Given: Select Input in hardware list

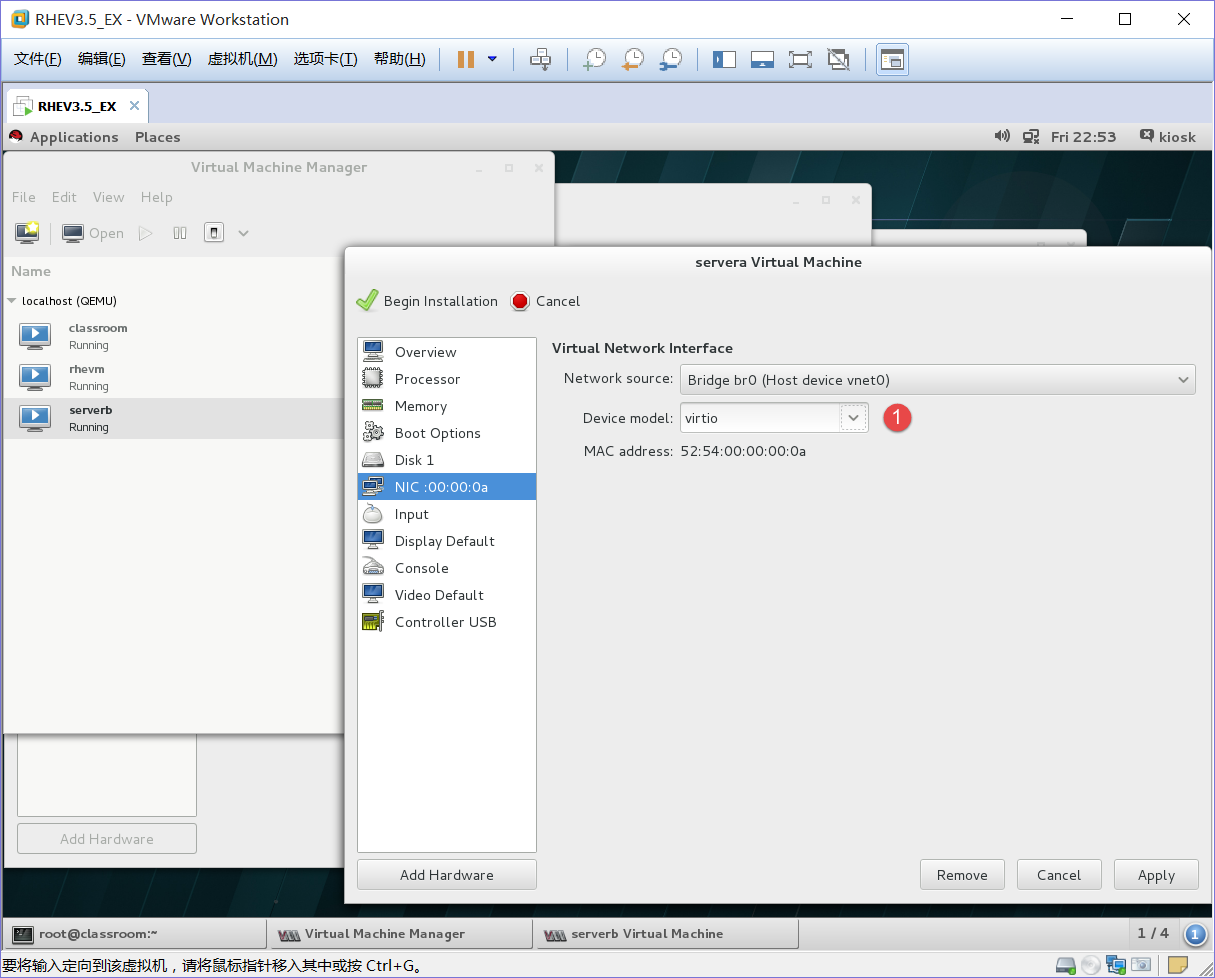Looking at the screenshot, I should pos(447,514).
